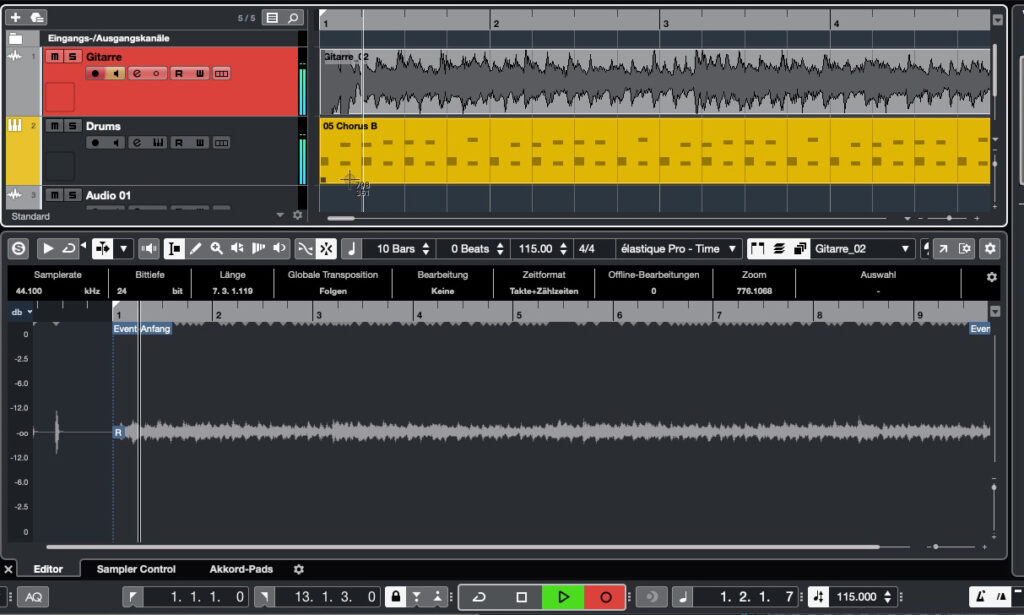This screenshot has width=1024, height=615.
Task: Select the draw pencil tool
Action: tap(195, 249)
